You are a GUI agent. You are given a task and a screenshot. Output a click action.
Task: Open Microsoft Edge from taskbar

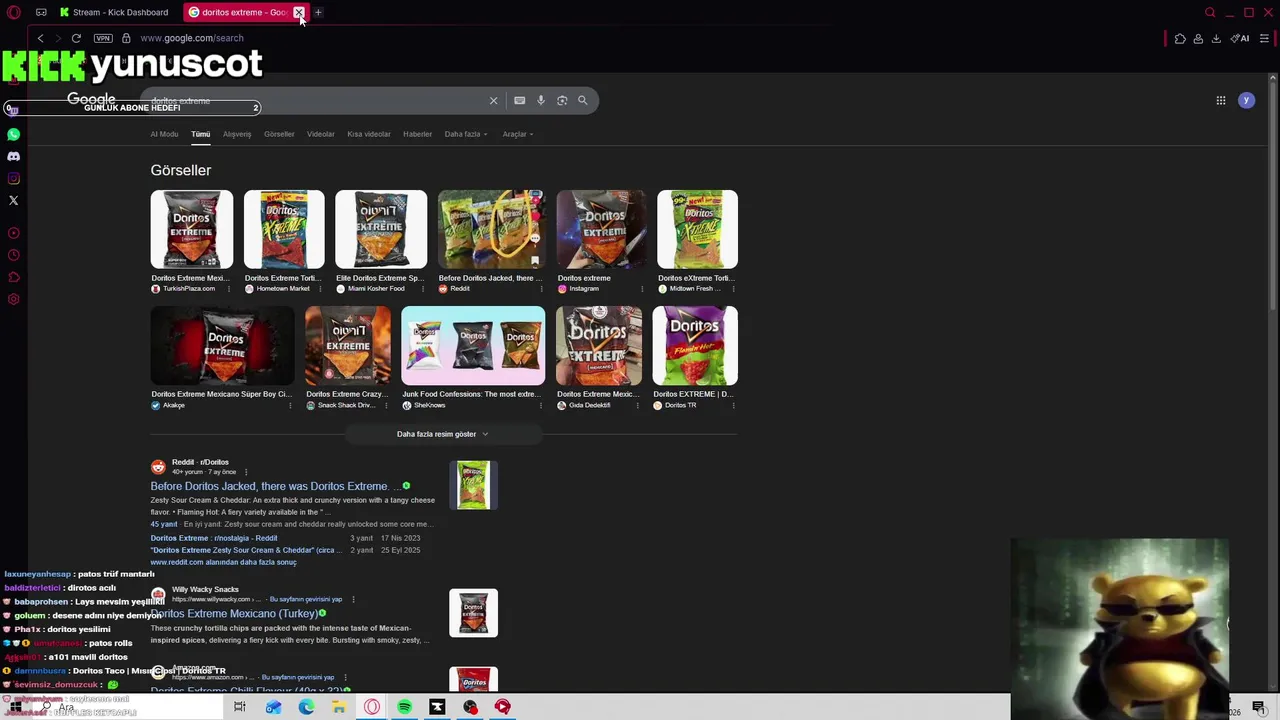click(306, 707)
